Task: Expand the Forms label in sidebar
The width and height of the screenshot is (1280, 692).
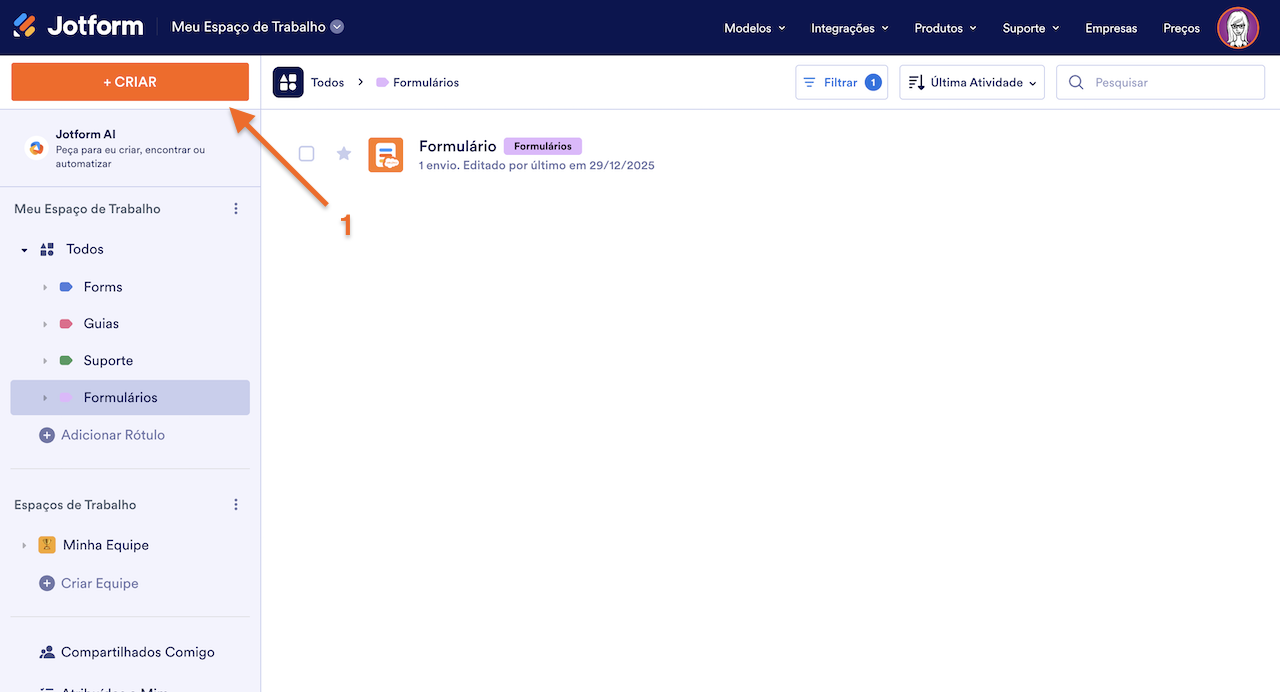Action: pos(45,287)
